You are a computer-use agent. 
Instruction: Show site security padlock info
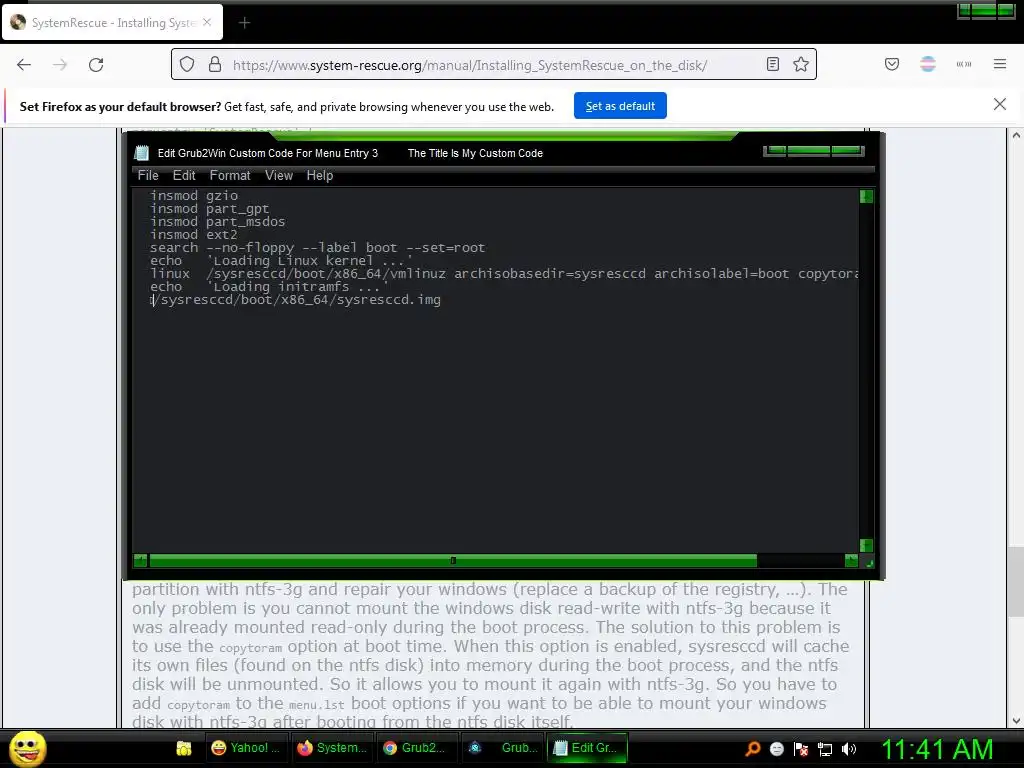coord(215,65)
